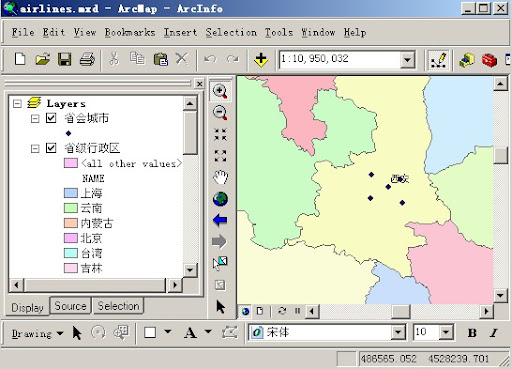Open the Drawing menu button
Image resolution: width=512 pixels, height=369 pixels.
click(x=37, y=333)
